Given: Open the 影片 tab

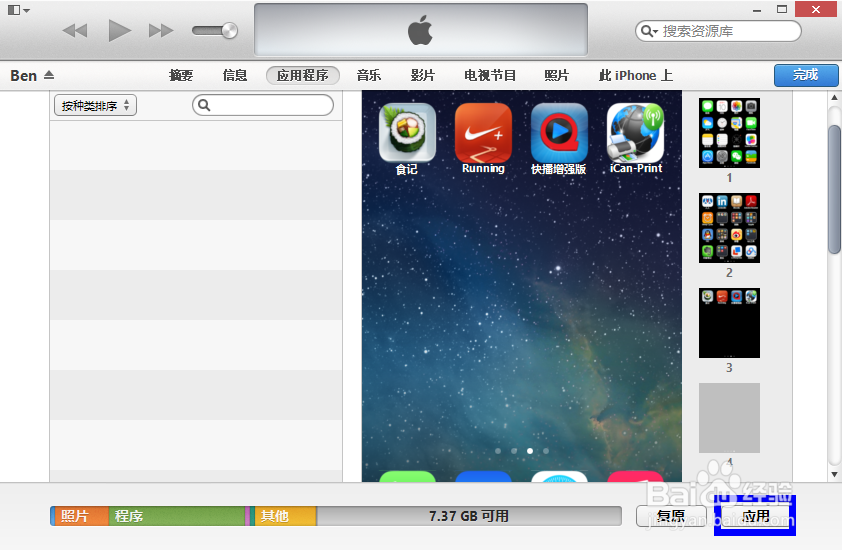Looking at the screenshot, I should [x=423, y=76].
